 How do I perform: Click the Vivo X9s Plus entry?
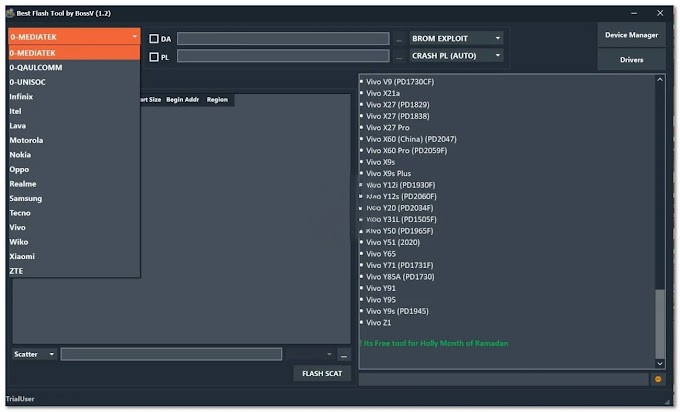pos(388,174)
